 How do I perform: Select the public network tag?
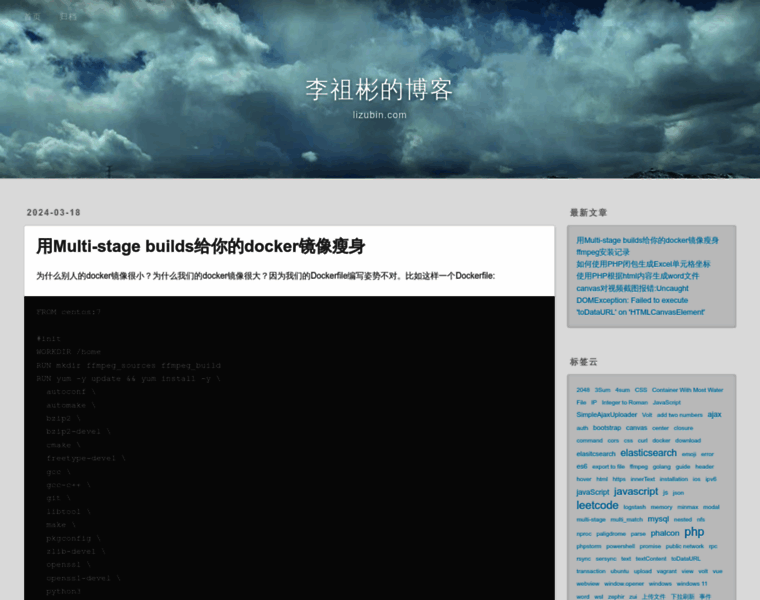[x=684, y=546]
